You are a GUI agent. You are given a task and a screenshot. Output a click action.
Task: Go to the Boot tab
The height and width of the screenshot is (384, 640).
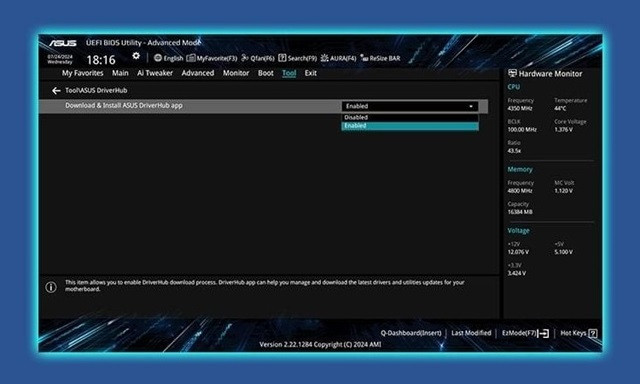(x=266, y=73)
